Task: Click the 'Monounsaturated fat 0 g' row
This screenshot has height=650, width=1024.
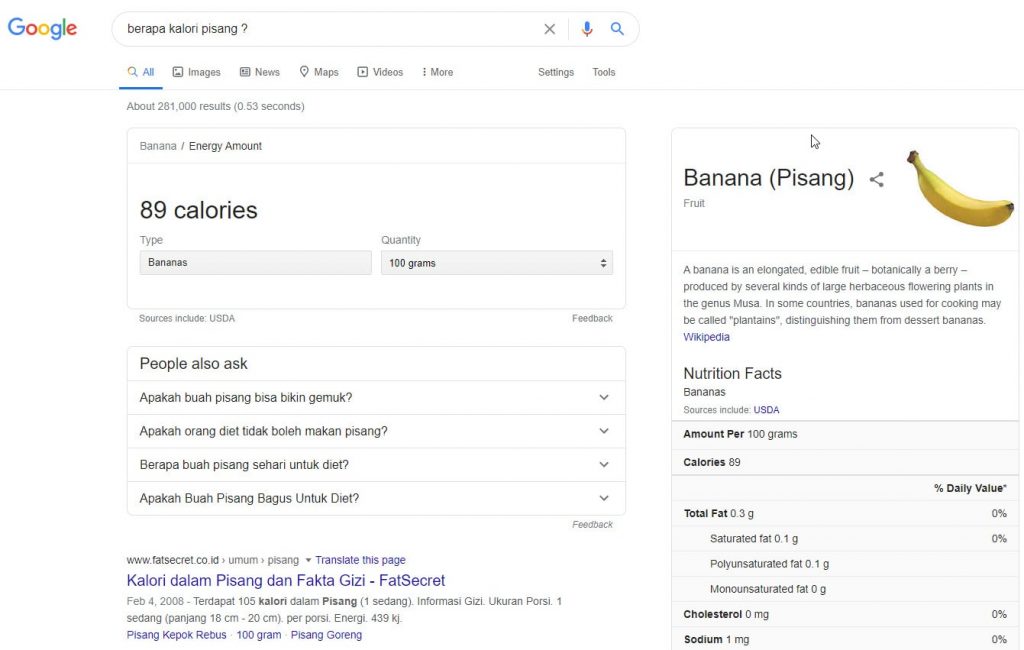Action: click(x=845, y=589)
